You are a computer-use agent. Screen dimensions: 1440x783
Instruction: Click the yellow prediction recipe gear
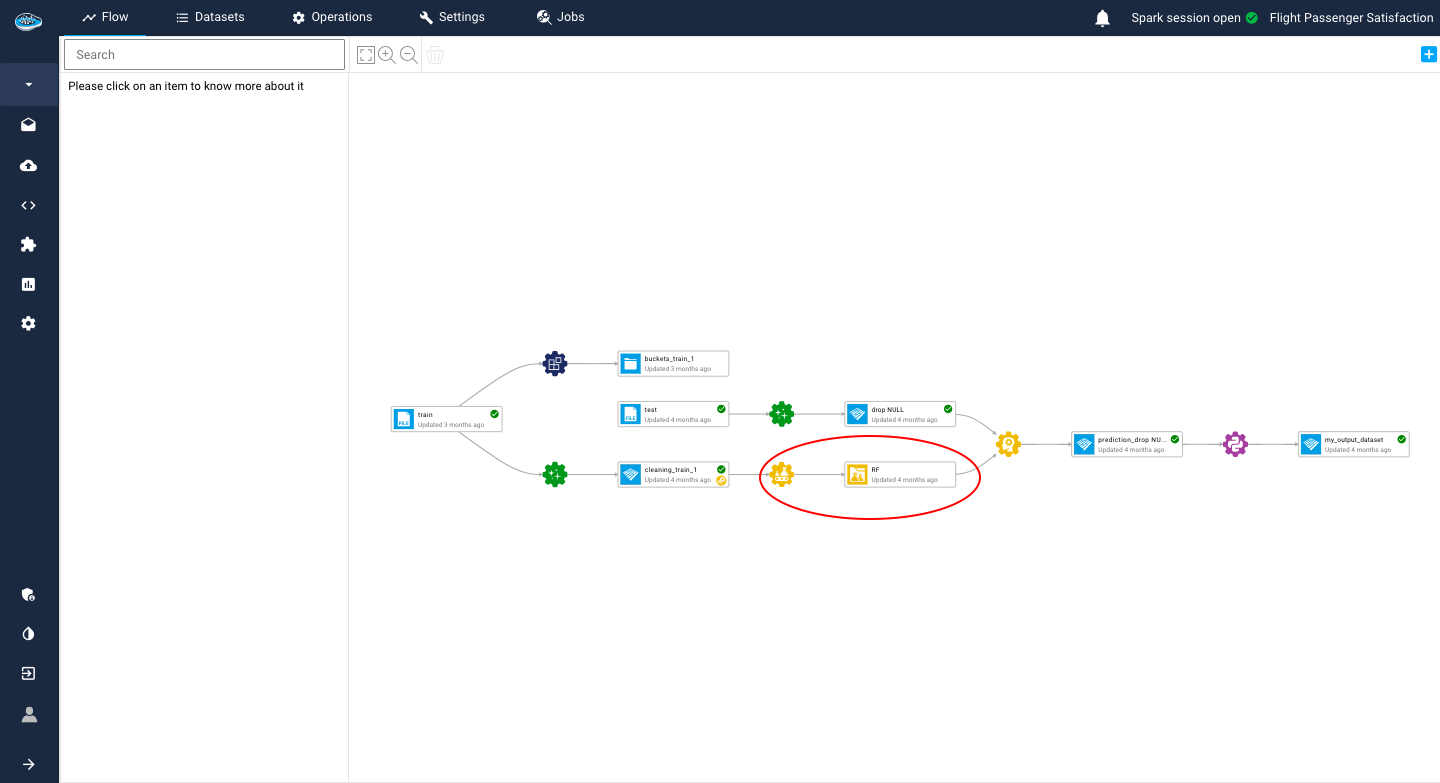[1008, 444]
